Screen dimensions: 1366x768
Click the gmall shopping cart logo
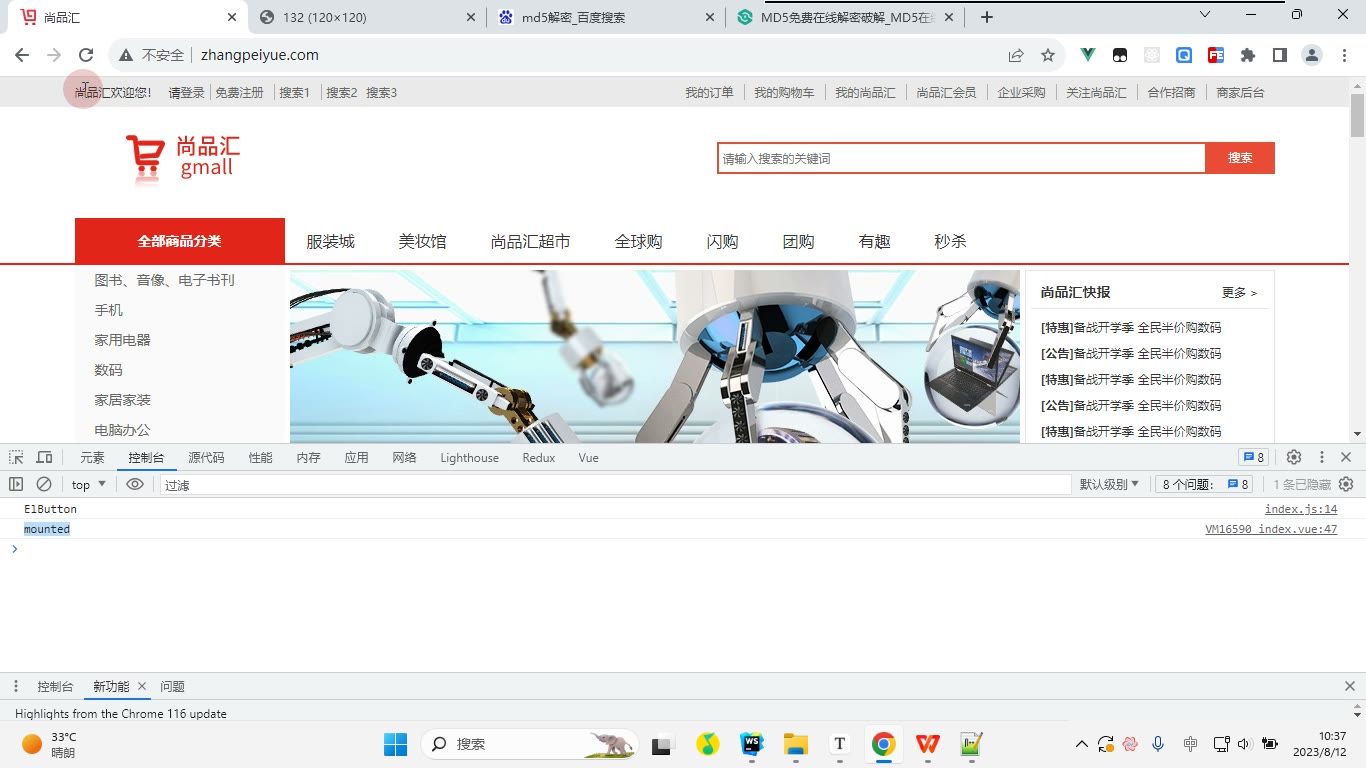[x=182, y=159]
